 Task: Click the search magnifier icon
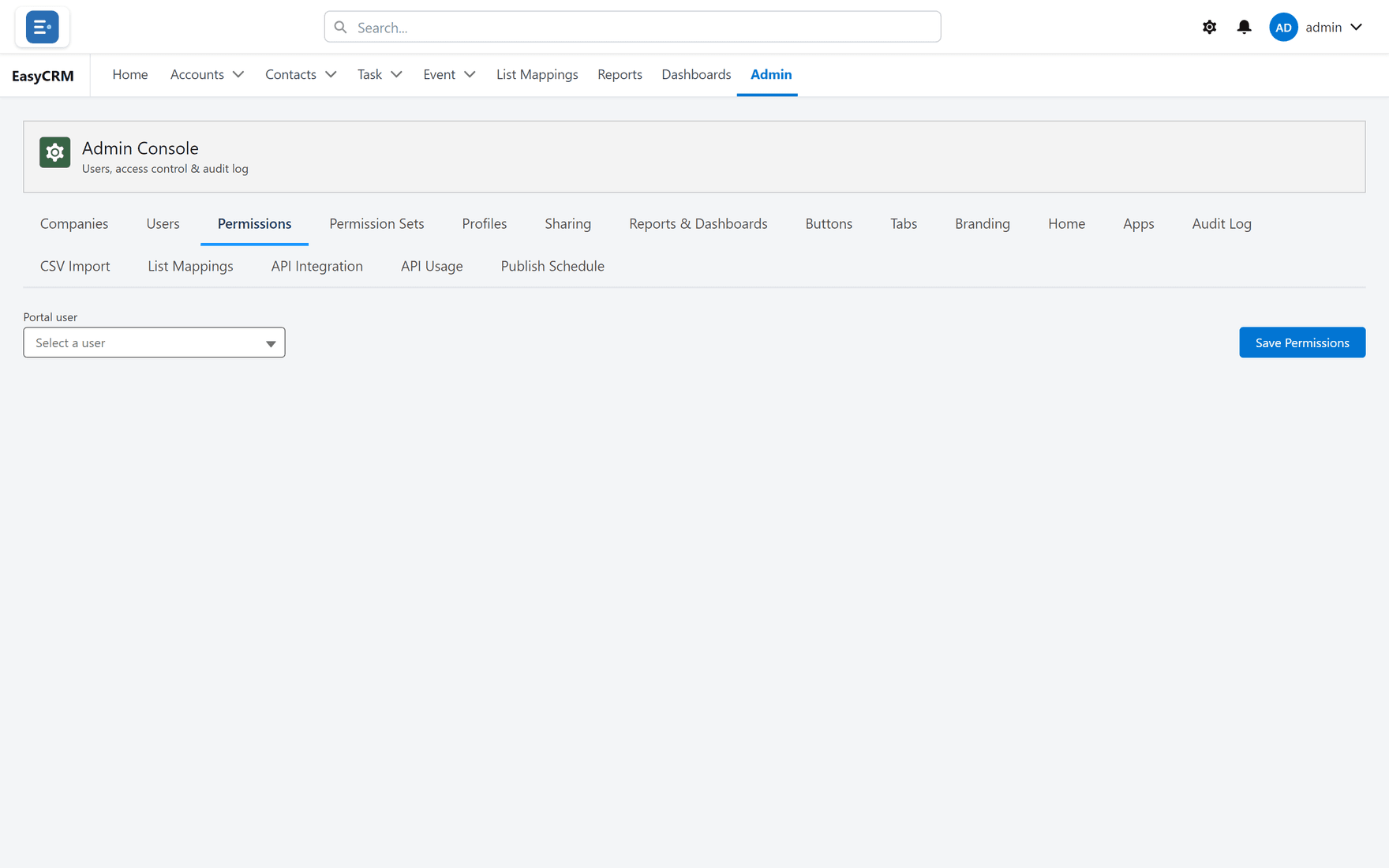[340, 27]
